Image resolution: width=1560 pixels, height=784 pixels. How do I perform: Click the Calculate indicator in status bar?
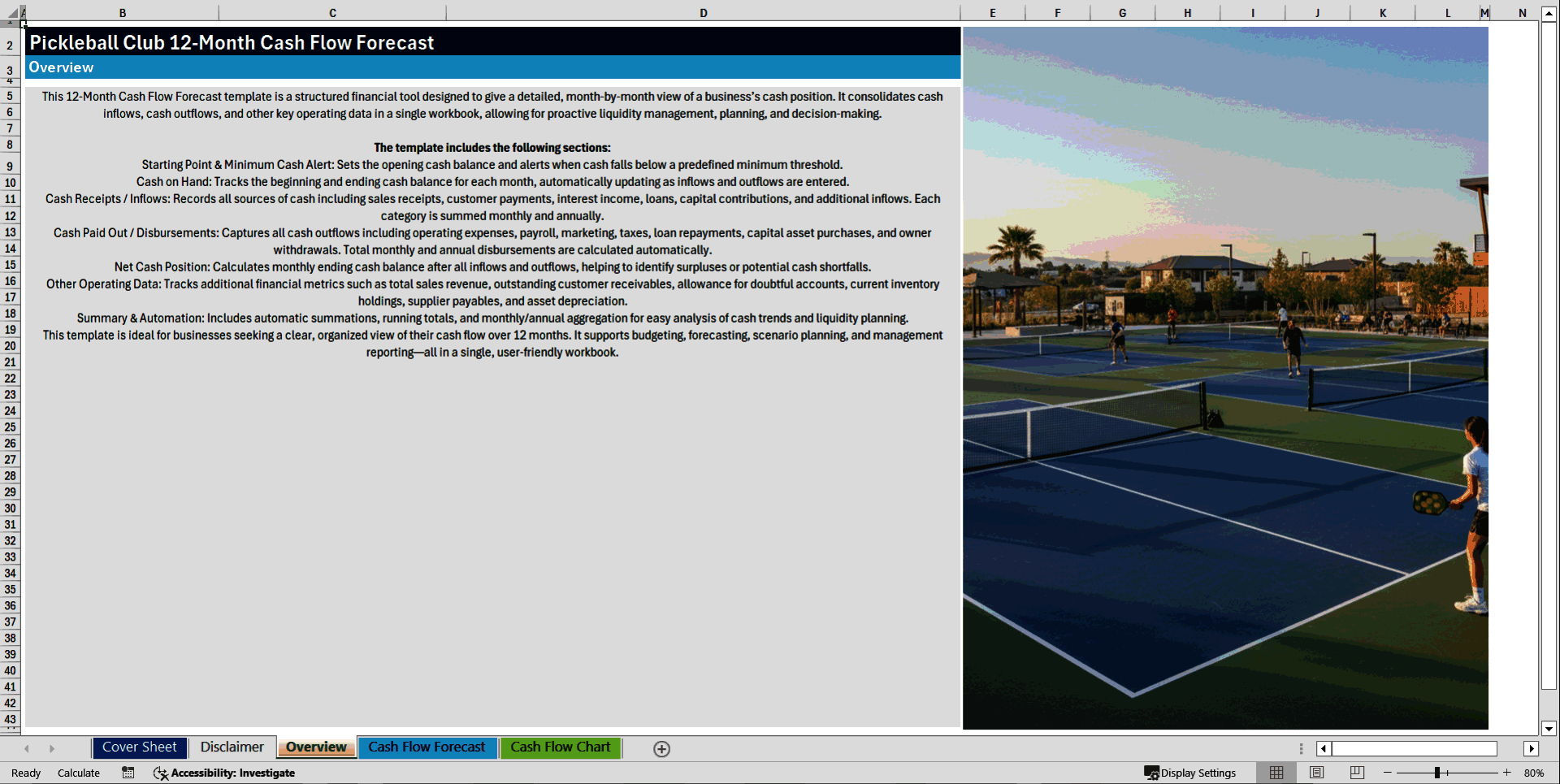pyautogui.click(x=78, y=773)
